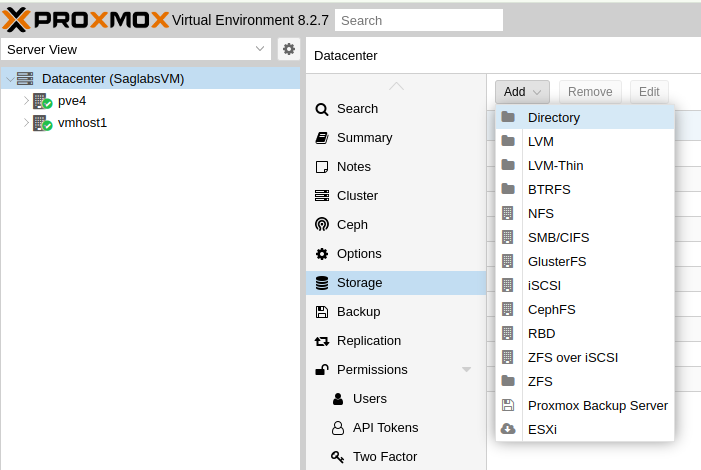Click the floppy icon beside Proxmox Backup Server
Viewport: 701px width, 470px height.
pos(508,405)
